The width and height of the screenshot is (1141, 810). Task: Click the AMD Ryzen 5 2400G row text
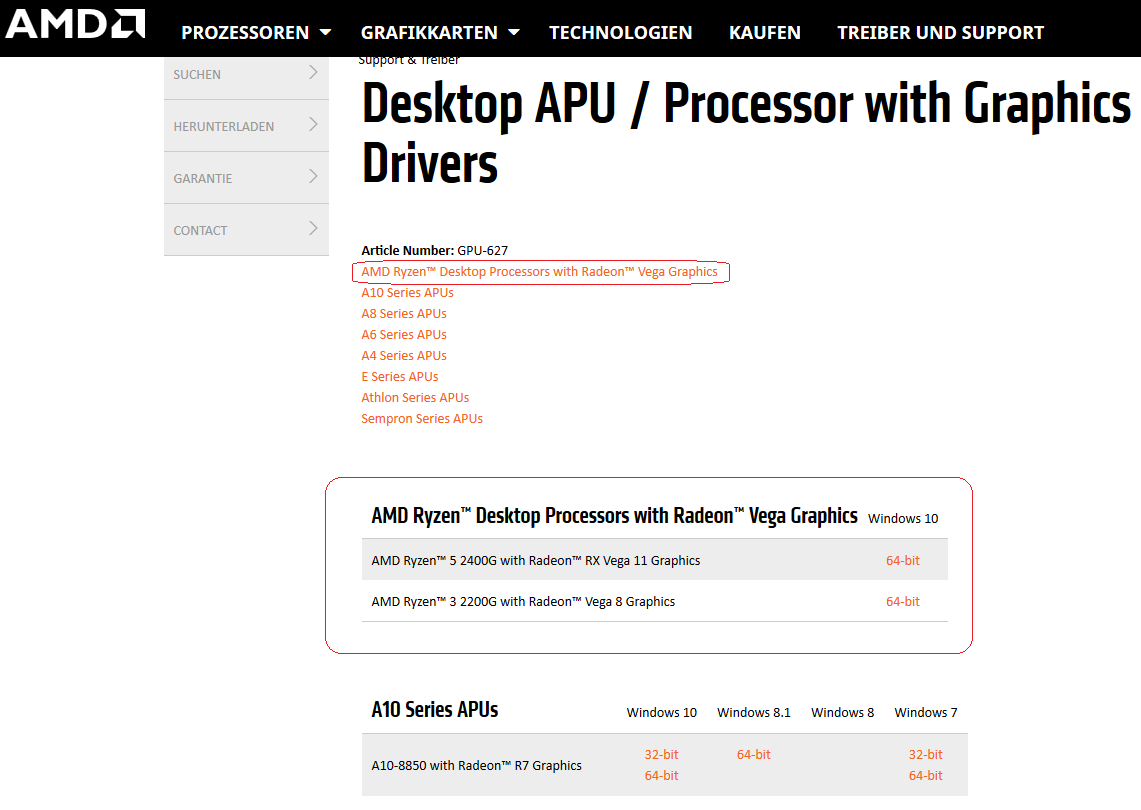[536, 560]
